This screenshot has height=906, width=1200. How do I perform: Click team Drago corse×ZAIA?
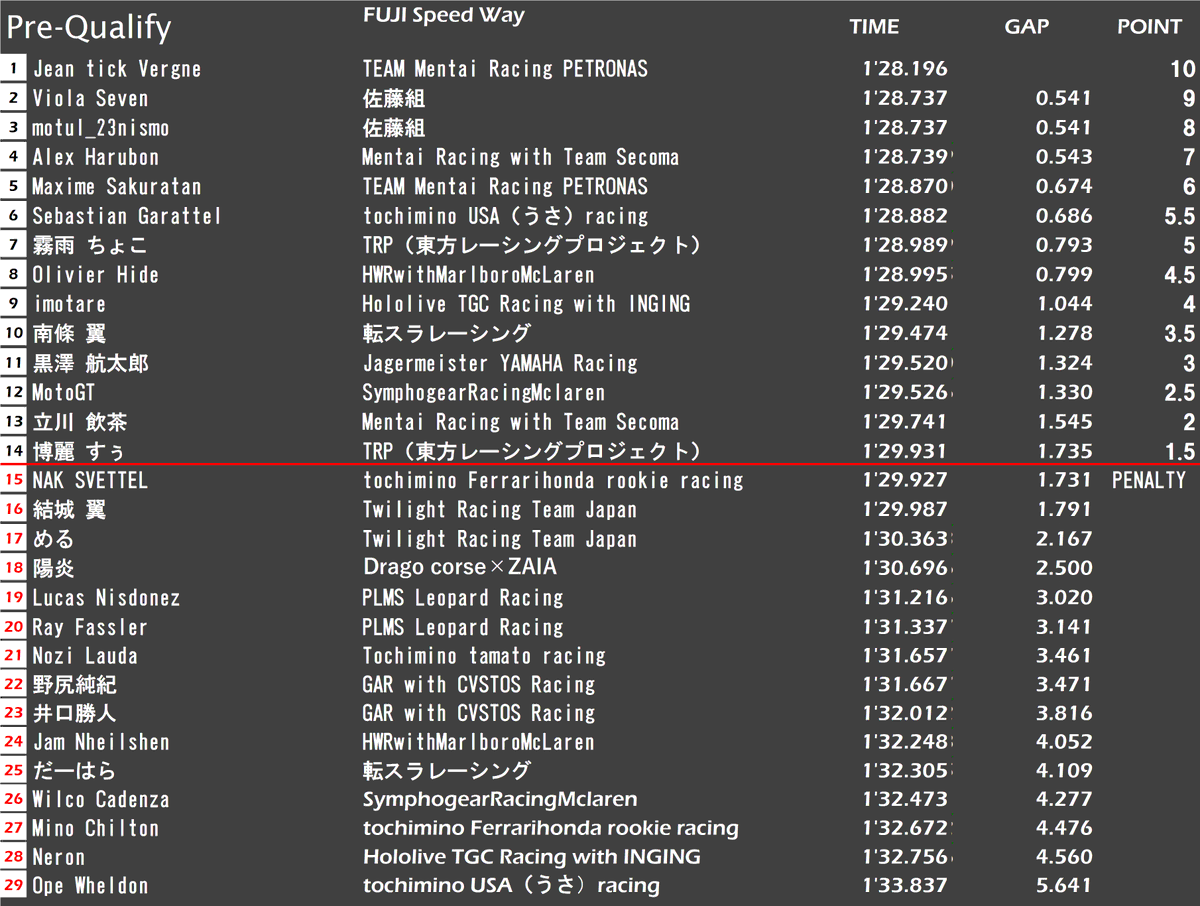pyautogui.click(x=460, y=568)
